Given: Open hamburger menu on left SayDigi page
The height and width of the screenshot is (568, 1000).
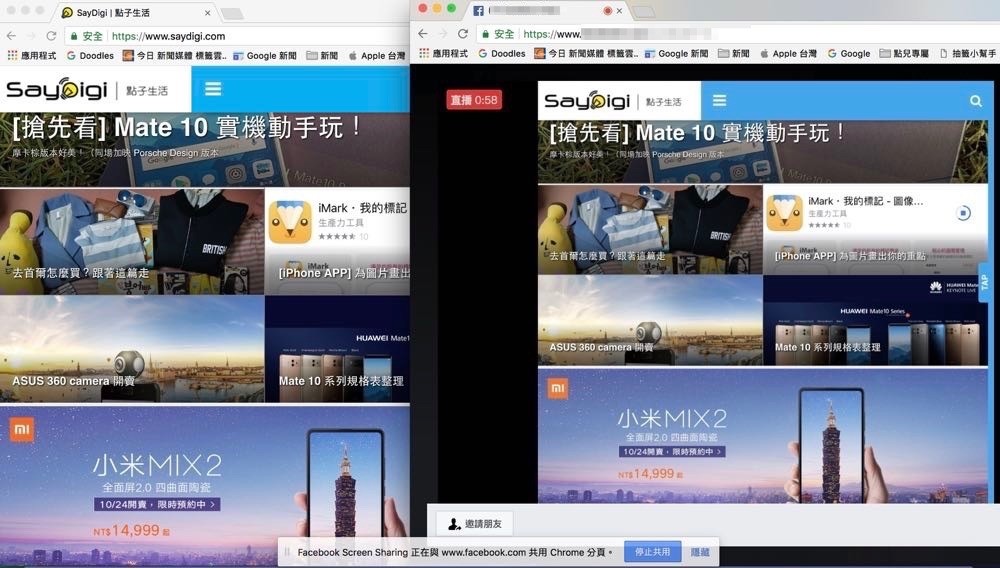Looking at the screenshot, I should (212, 89).
